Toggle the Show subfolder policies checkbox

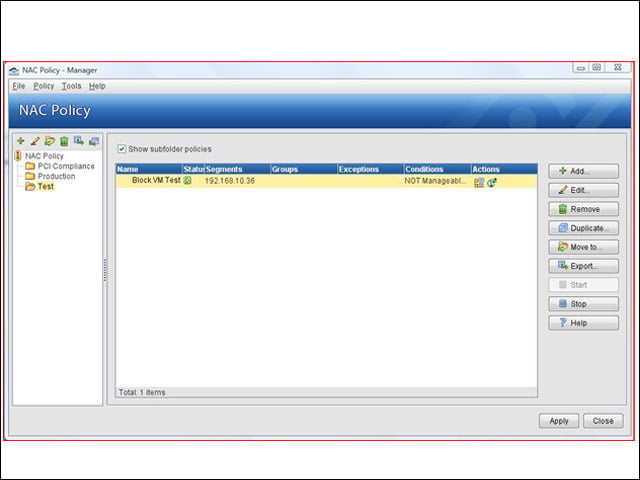[121, 149]
